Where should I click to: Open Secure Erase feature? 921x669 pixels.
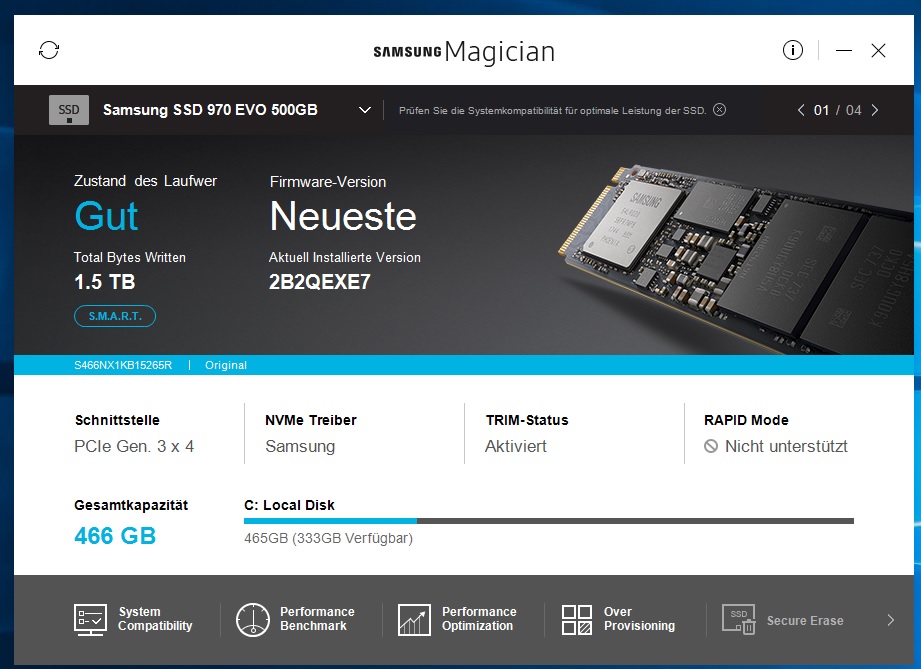pyautogui.click(x=782, y=620)
